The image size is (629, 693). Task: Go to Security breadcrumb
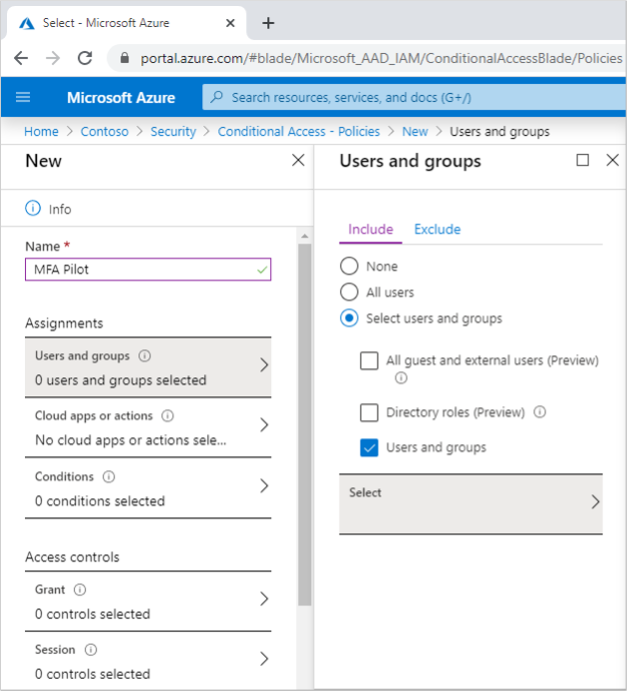click(x=173, y=132)
